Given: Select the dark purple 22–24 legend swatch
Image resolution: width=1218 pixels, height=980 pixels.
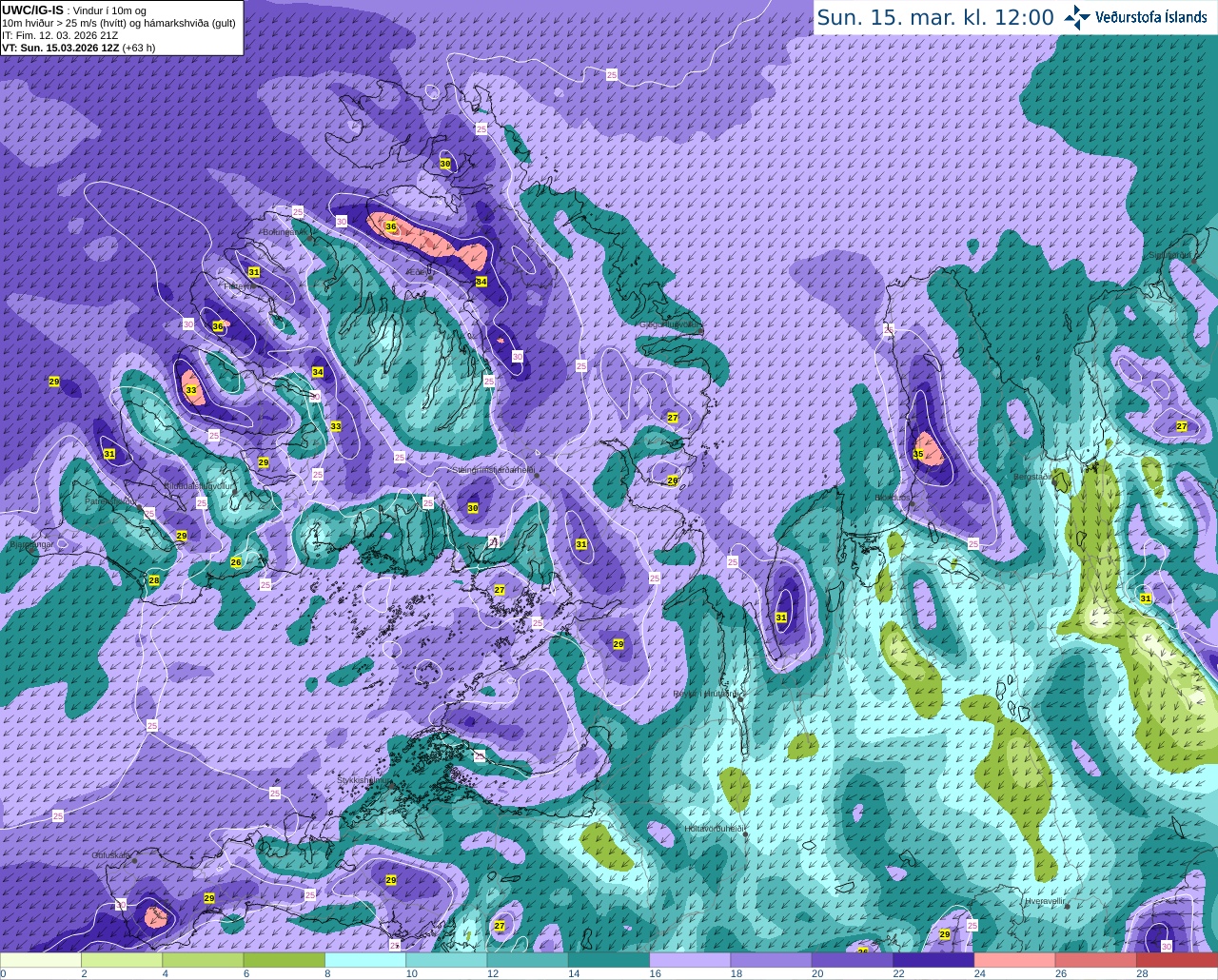Looking at the screenshot, I should click(933, 960).
